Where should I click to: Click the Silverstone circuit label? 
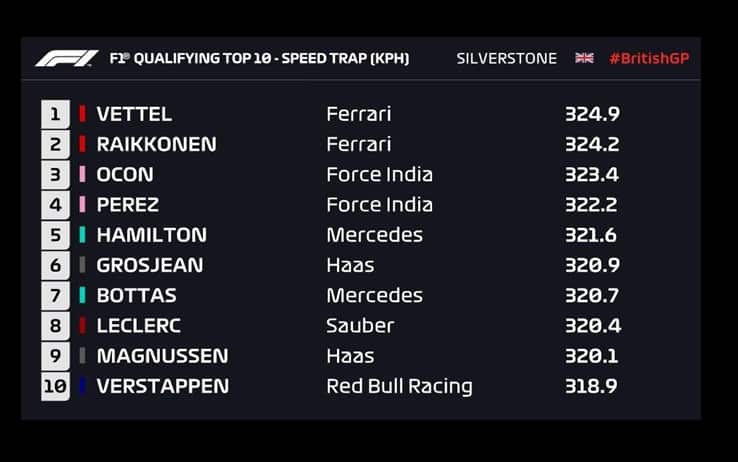pos(506,58)
